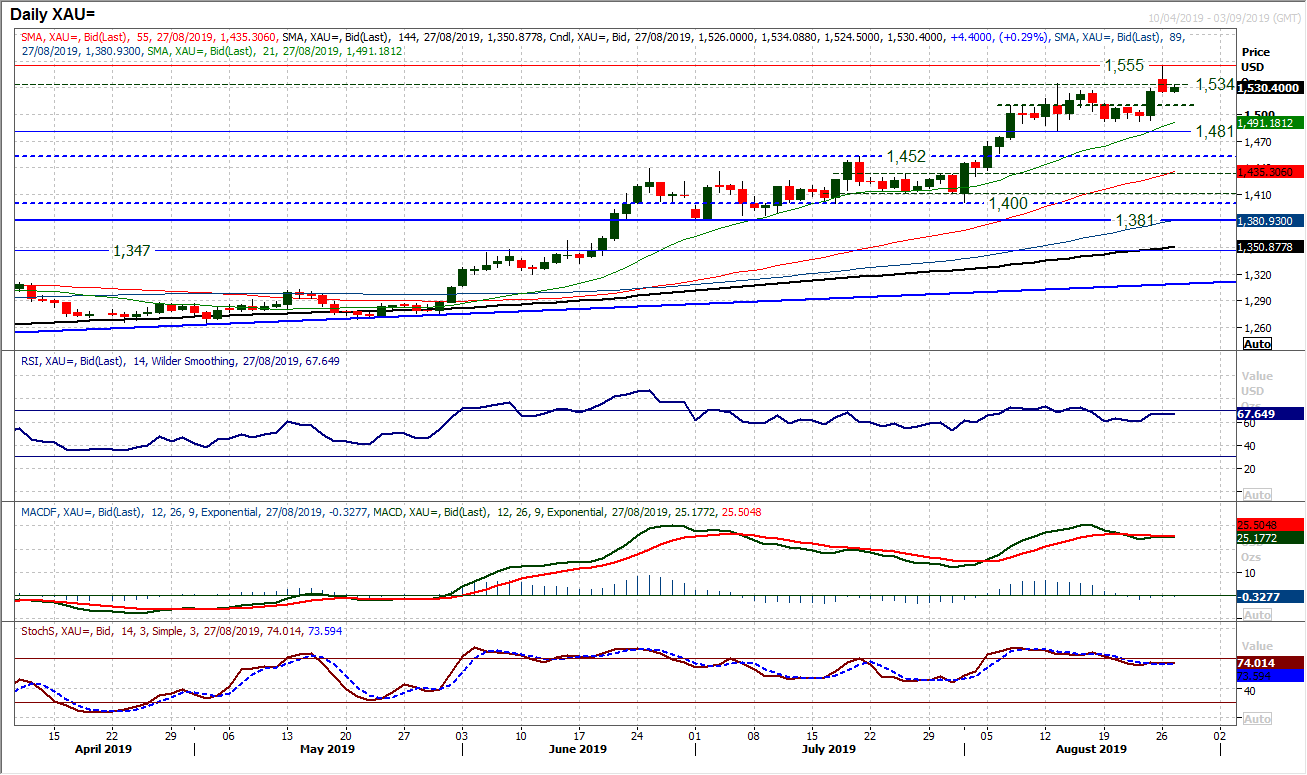The height and width of the screenshot is (775, 1307).
Task: Click the August 2019 date axis label
Action: (1090, 748)
